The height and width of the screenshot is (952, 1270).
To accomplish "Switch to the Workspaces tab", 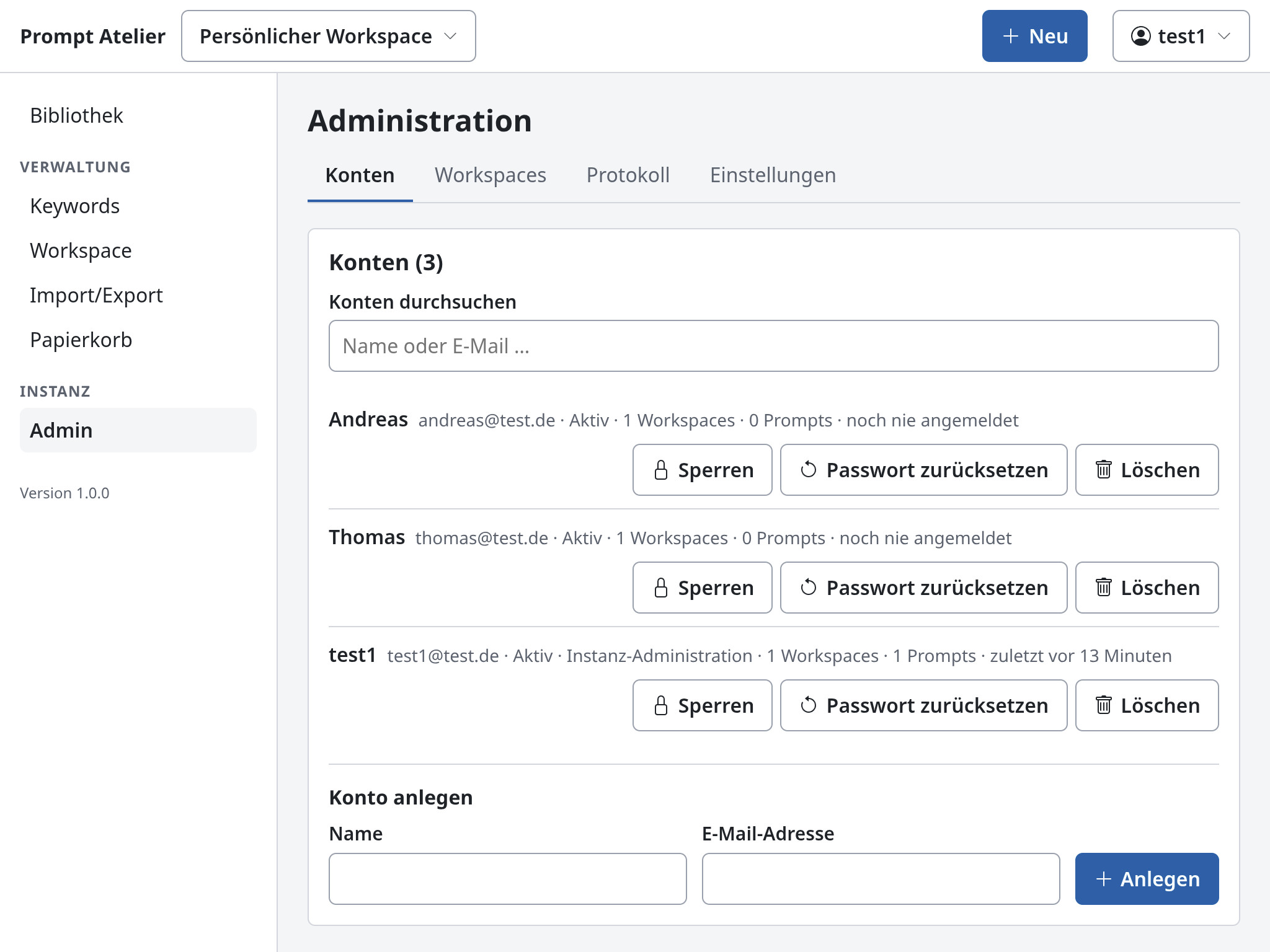I will pyautogui.click(x=491, y=175).
